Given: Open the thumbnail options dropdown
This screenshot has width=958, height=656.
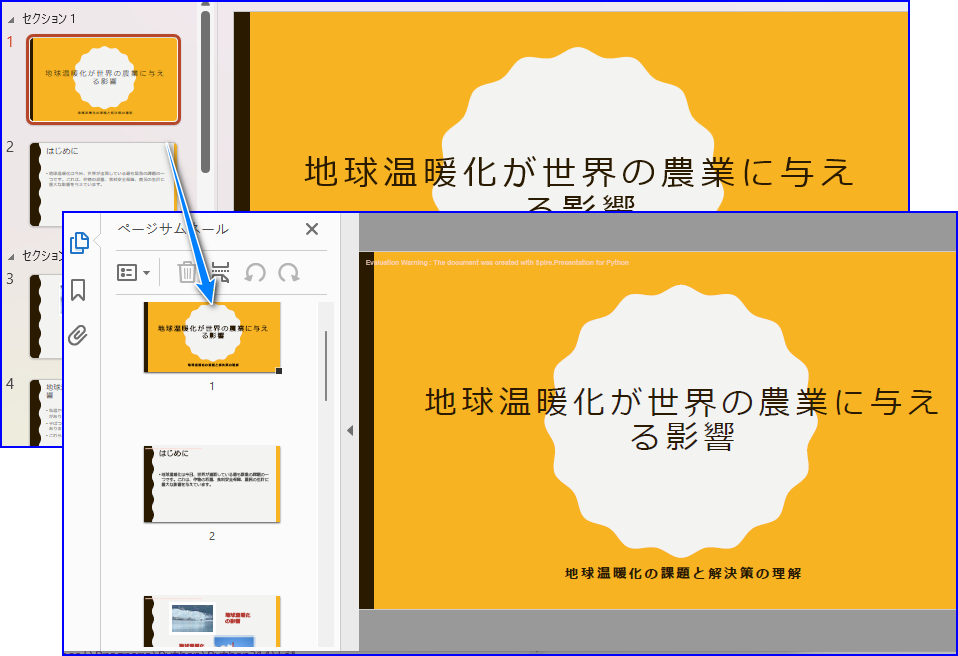Looking at the screenshot, I should 133,272.
